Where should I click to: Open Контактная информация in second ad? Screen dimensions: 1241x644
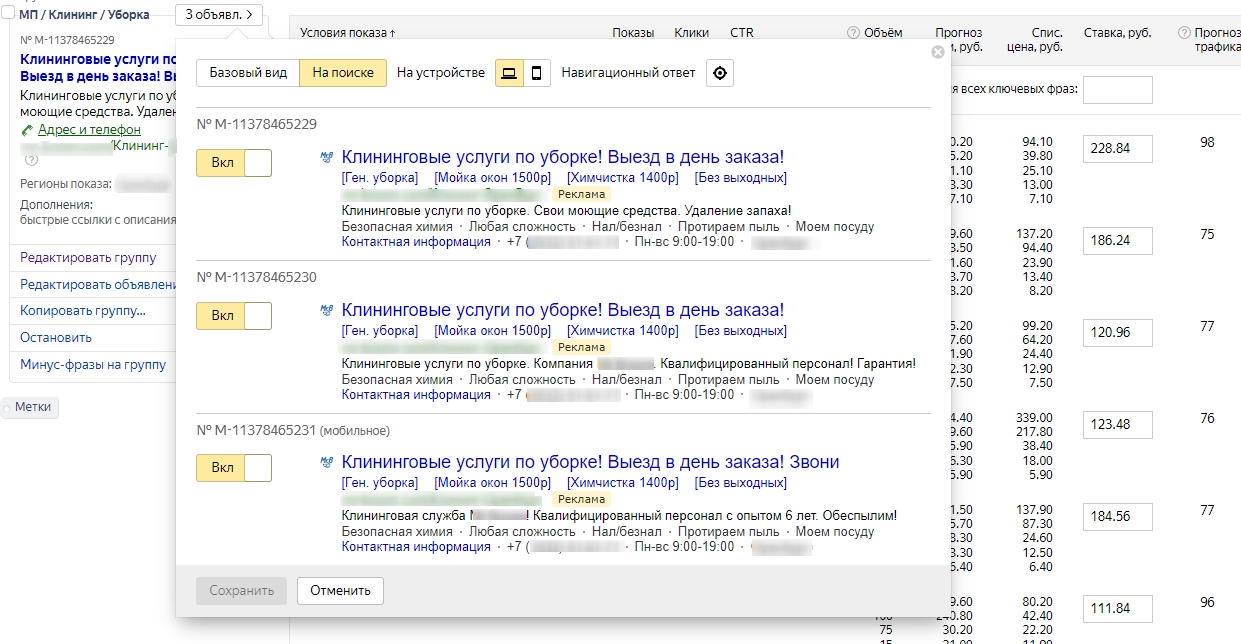pos(416,395)
